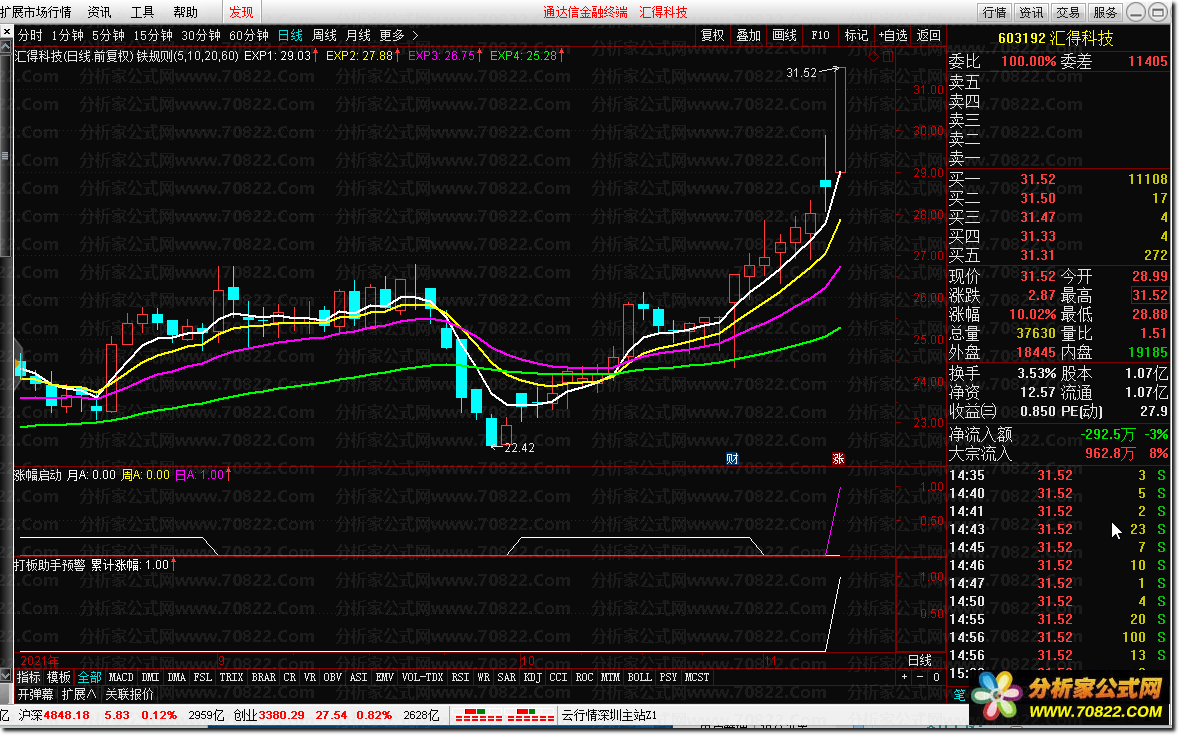Switch to the MCST indicator
This screenshot has height=736, width=1181.
(697, 677)
